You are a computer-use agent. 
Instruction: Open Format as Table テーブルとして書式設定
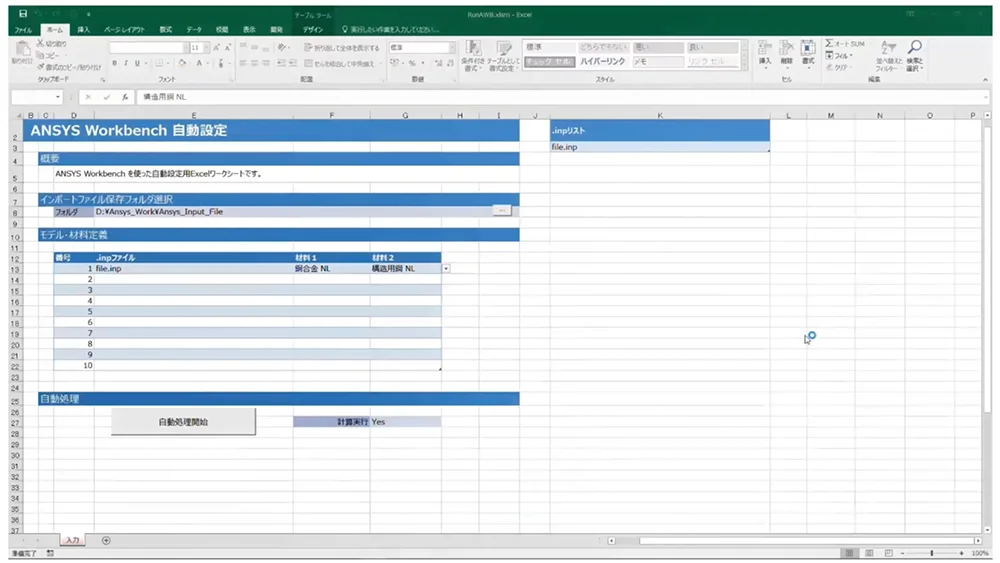tap(504, 55)
